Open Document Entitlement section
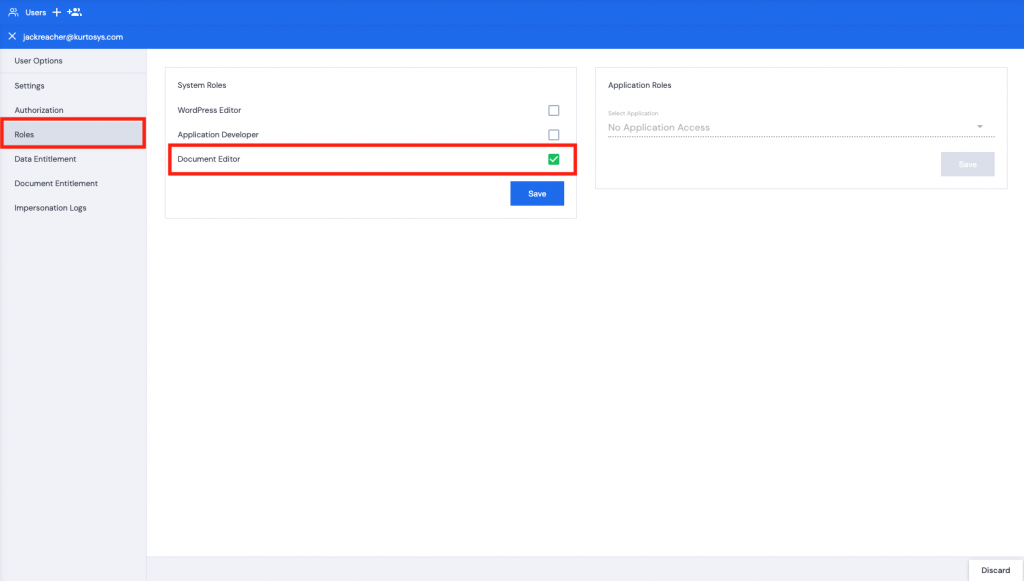Image resolution: width=1024 pixels, height=581 pixels. click(x=73, y=183)
